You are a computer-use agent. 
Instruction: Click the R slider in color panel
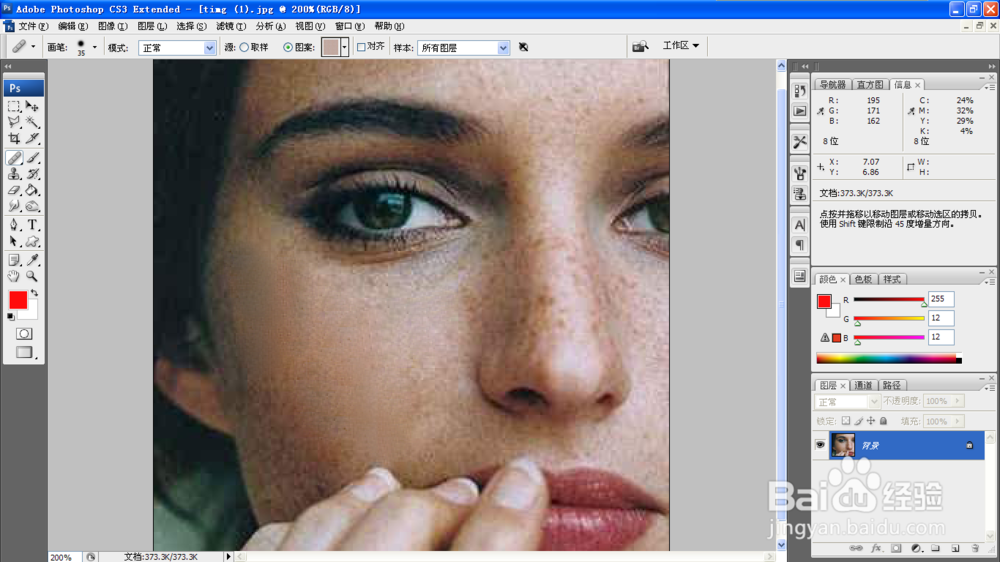(889, 299)
